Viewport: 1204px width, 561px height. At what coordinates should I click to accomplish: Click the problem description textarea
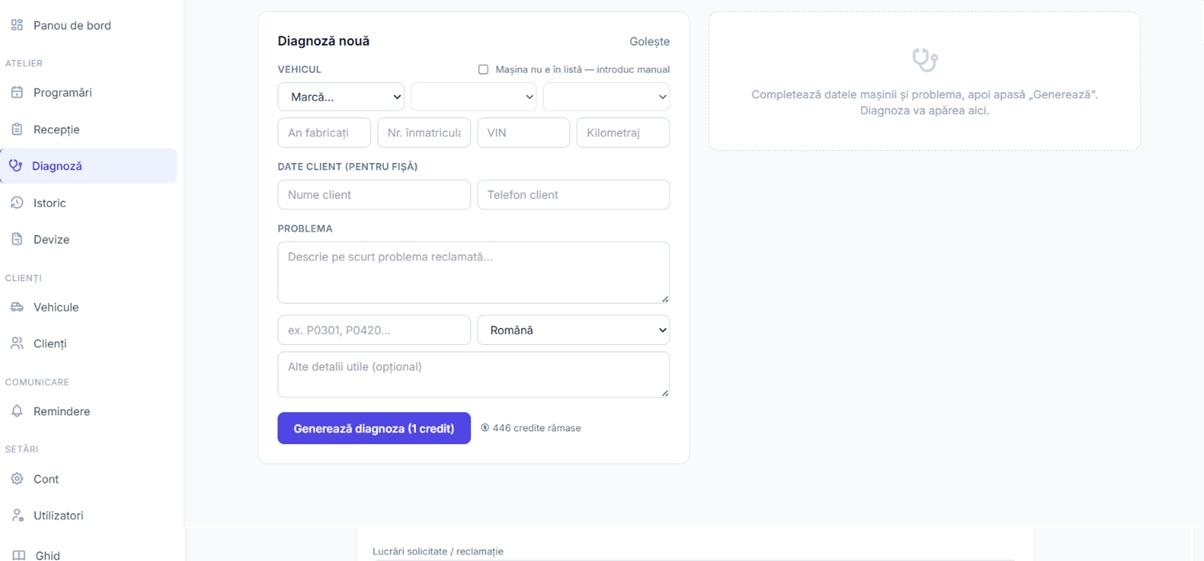click(474, 272)
